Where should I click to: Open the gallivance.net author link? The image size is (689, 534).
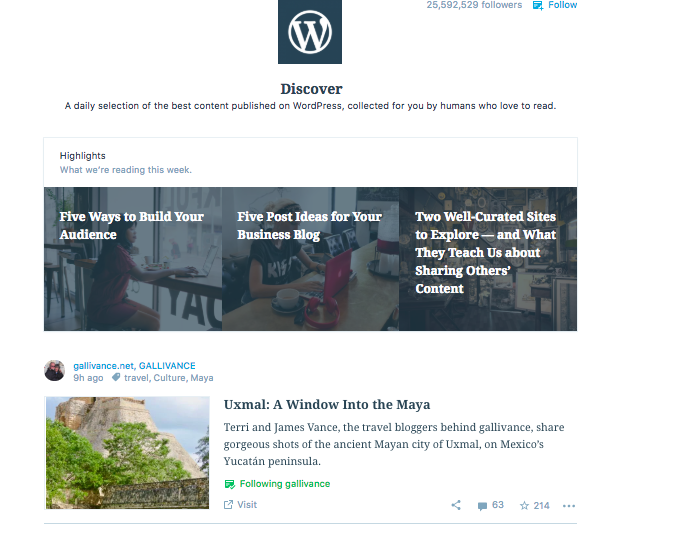[103, 366]
